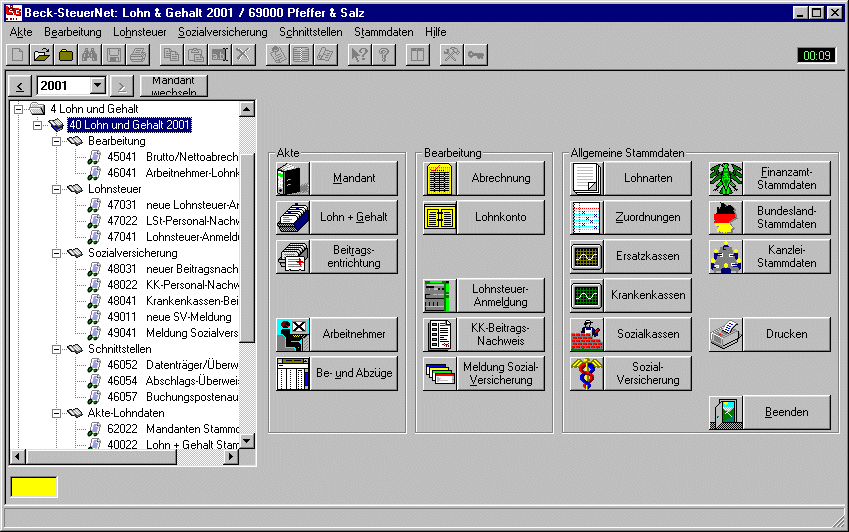Screen dimensions: 849x532
Task: Click the binder icon beside Mandant
Action: click(x=292, y=178)
